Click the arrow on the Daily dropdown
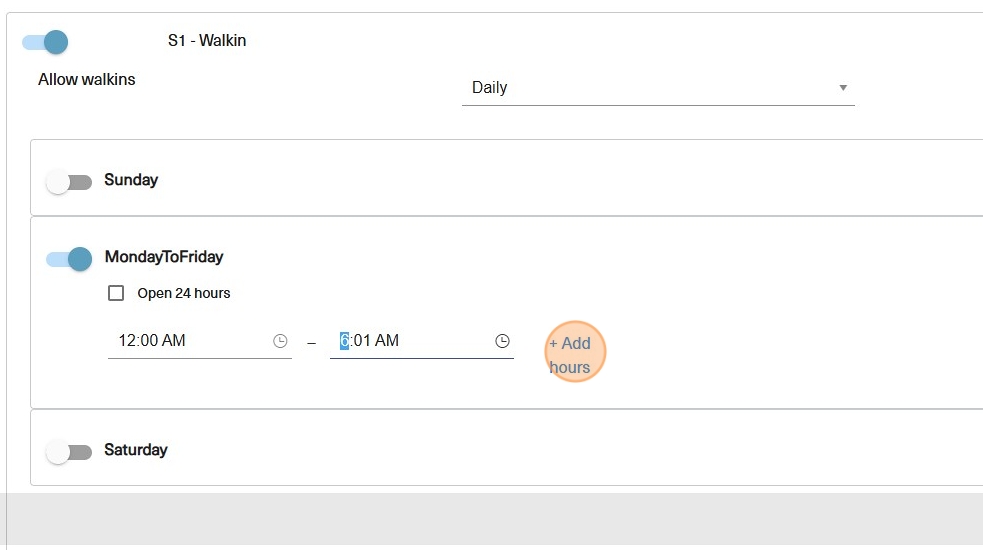The width and height of the screenshot is (983, 550). [x=843, y=88]
